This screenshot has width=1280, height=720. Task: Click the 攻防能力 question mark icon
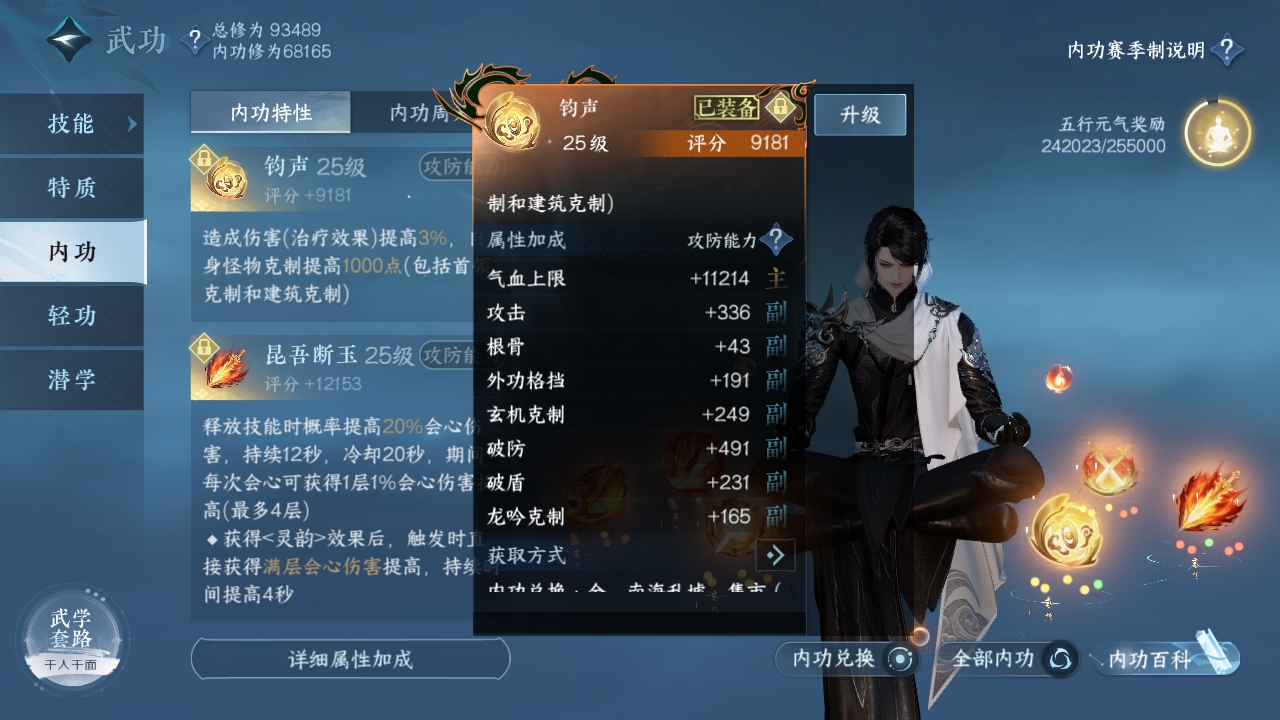coord(776,240)
